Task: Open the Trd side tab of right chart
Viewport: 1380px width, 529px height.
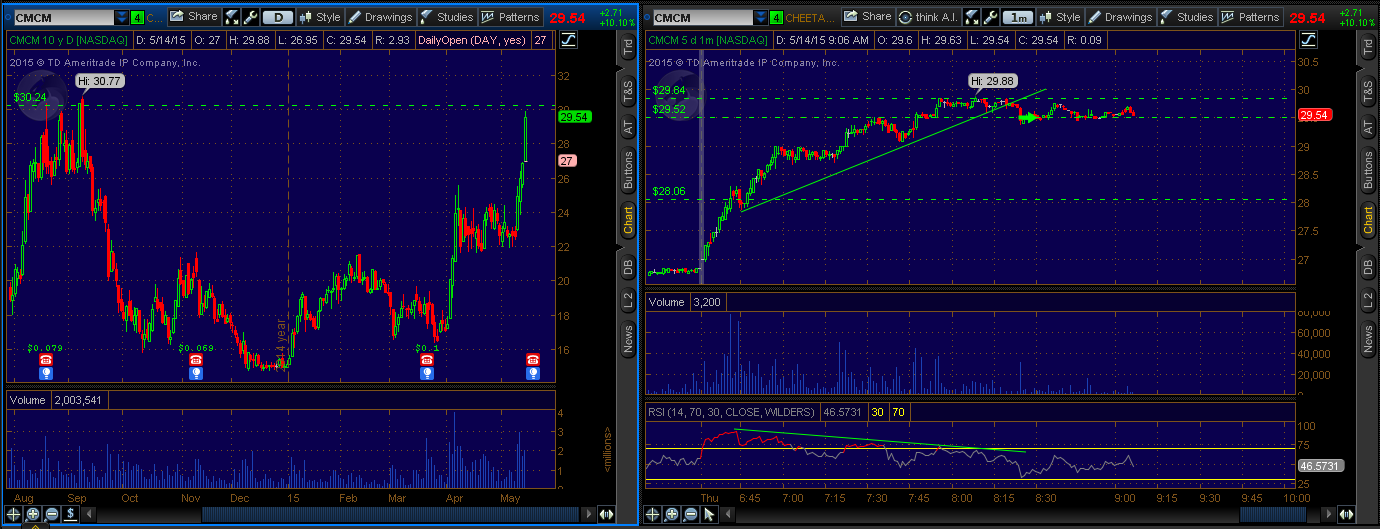Action: click(x=1367, y=45)
